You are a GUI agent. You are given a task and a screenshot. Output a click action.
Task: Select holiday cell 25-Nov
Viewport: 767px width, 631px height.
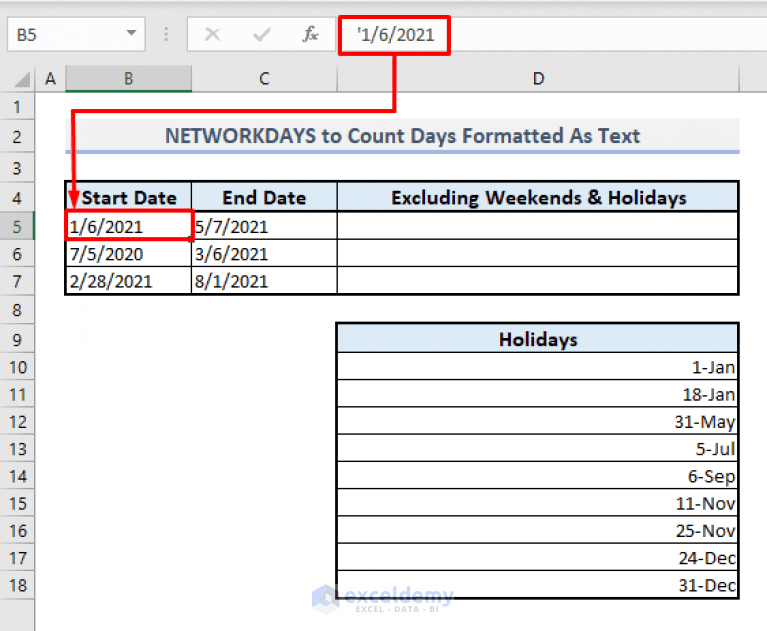point(538,531)
